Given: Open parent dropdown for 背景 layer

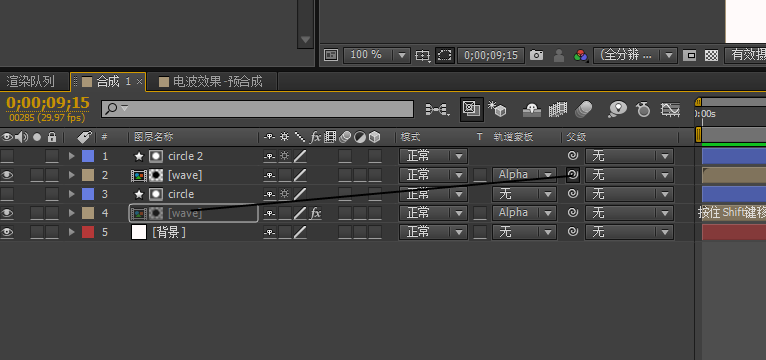Looking at the screenshot, I should point(629,232).
